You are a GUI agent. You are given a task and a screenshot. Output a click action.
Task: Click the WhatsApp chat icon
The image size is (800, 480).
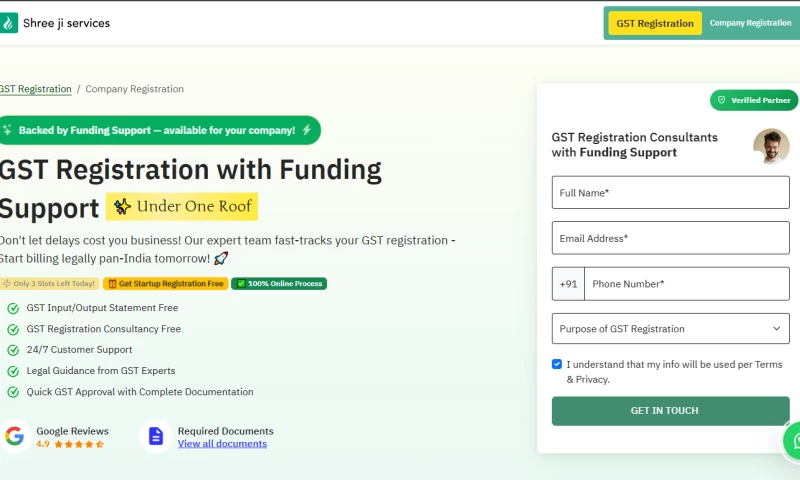click(794, 439)
